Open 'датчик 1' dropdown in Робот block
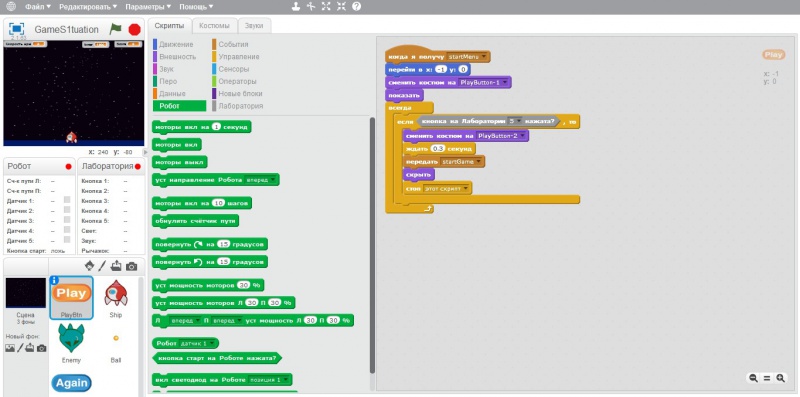Image resolution: width=800 pixels, height=397 pixels. click(197, 343)
